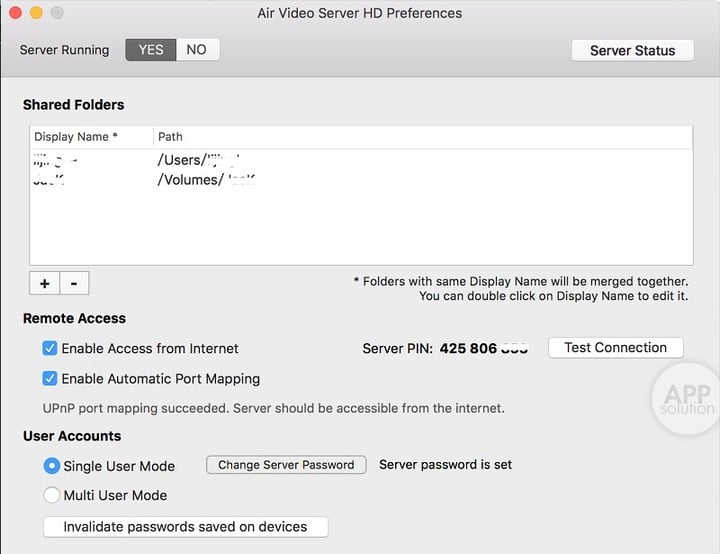This screenshot has height=554, width=720.
Task: Close the preferences window with red button
Action: 16,13
